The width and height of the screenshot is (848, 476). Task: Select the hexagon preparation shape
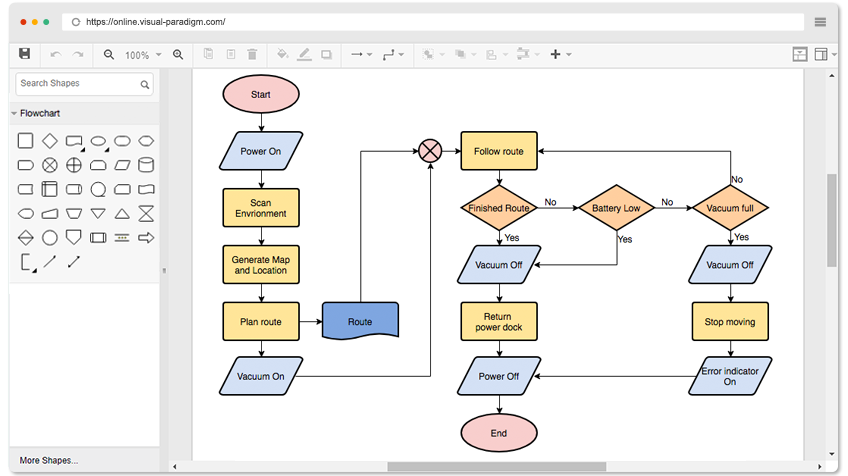coord(146,141)
